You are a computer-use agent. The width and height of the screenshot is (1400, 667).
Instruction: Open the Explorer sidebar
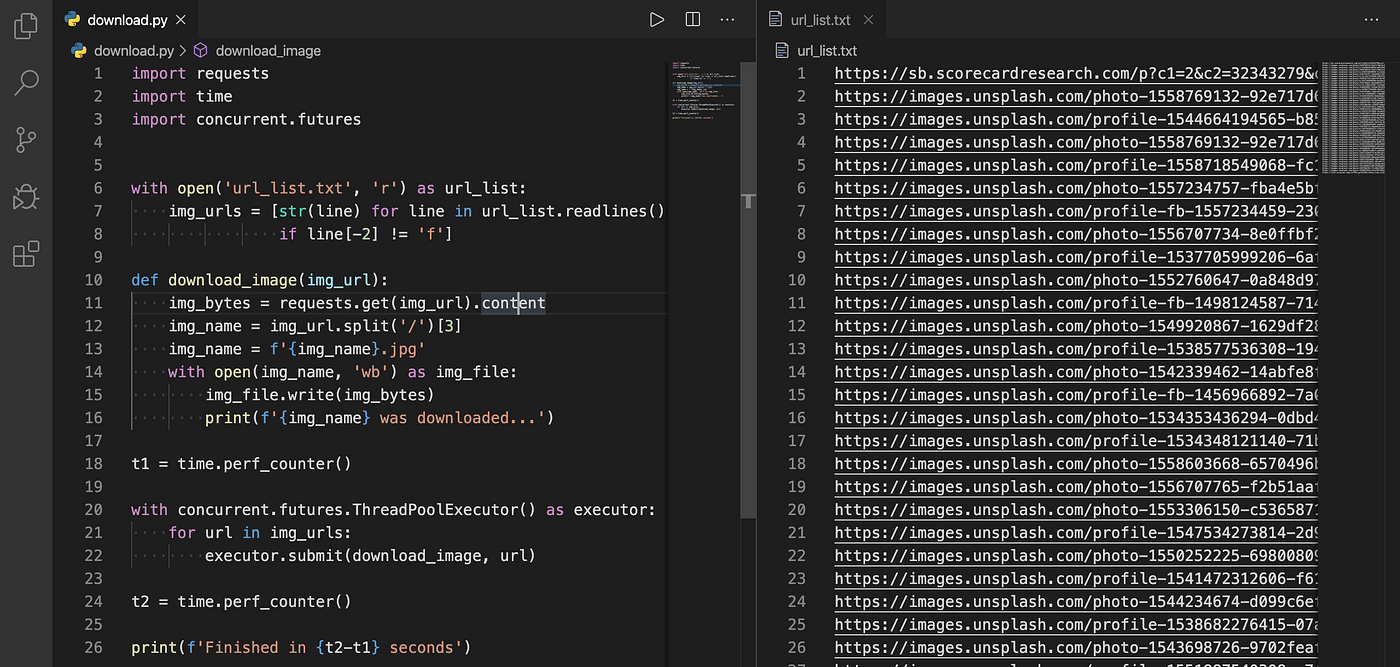point(25,25)
